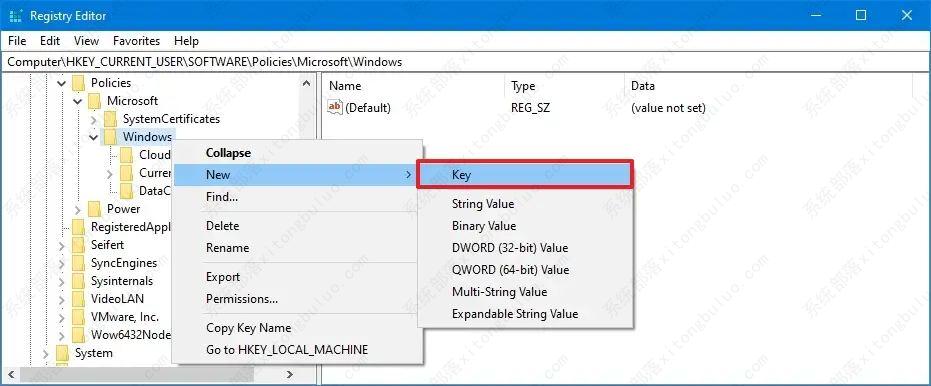Expand the VMware, Inc. tree node
931x386 pixels.
pyautogui.click(x=62, y=317)
